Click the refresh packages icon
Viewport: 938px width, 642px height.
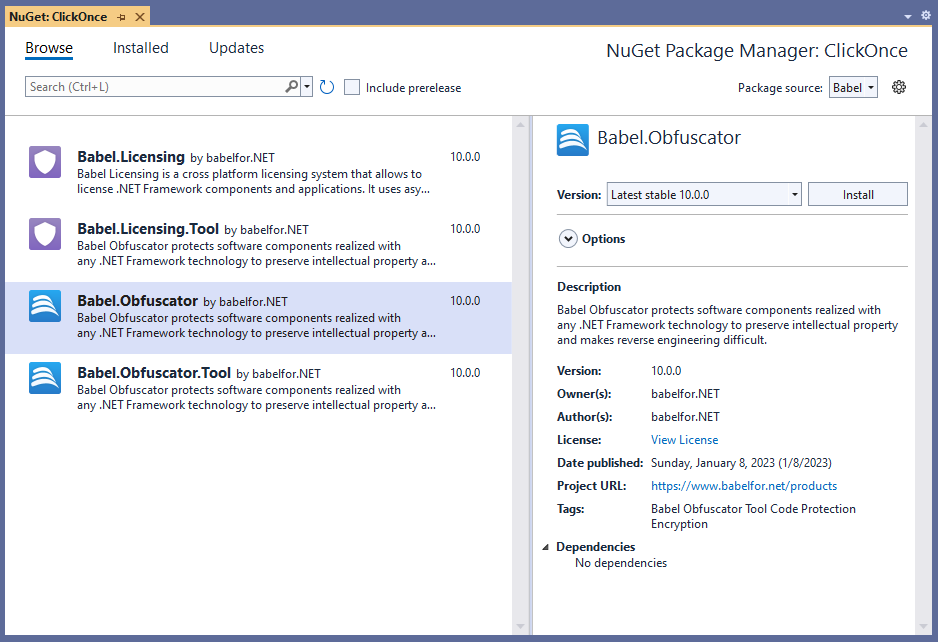click(327, 87)
